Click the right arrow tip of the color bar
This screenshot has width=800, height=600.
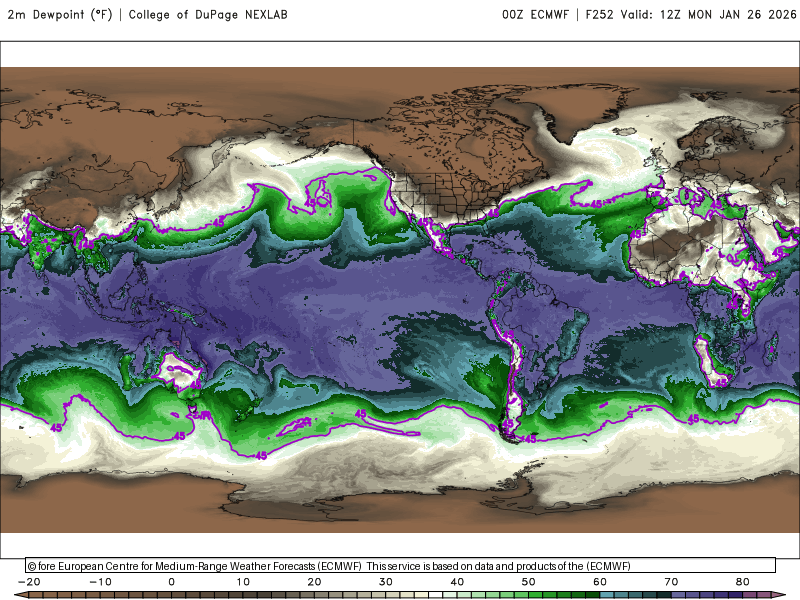pos(780,595)
